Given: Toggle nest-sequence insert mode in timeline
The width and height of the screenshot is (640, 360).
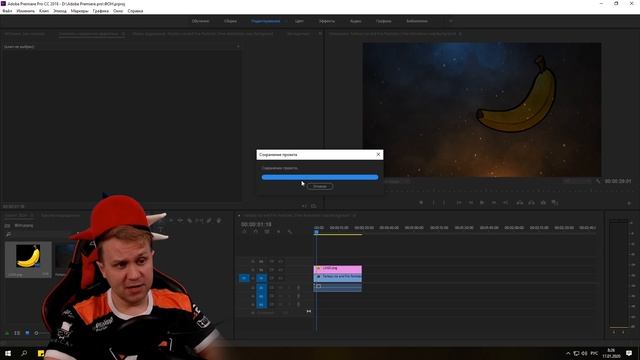Looking at the screenshot, I should click(x=244, y=232).
